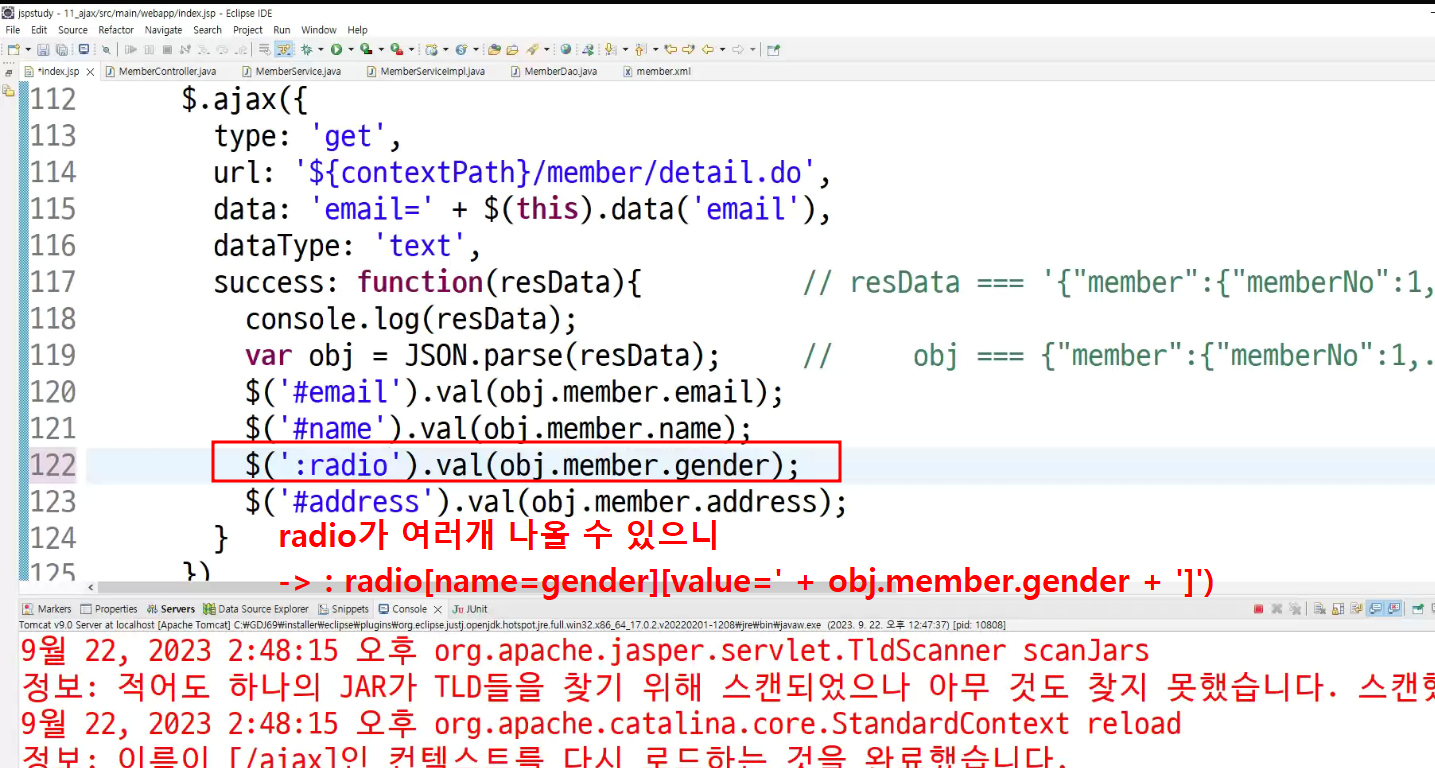Open the JUnit view tab
The image size is (1435, 768).
pyautogui.click(x=470, y=609)
